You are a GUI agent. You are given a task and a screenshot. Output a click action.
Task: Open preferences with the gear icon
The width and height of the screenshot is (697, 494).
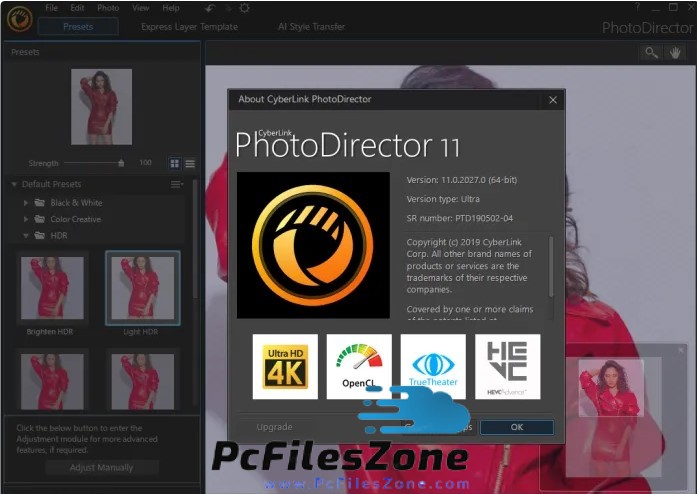pos(245,8)
